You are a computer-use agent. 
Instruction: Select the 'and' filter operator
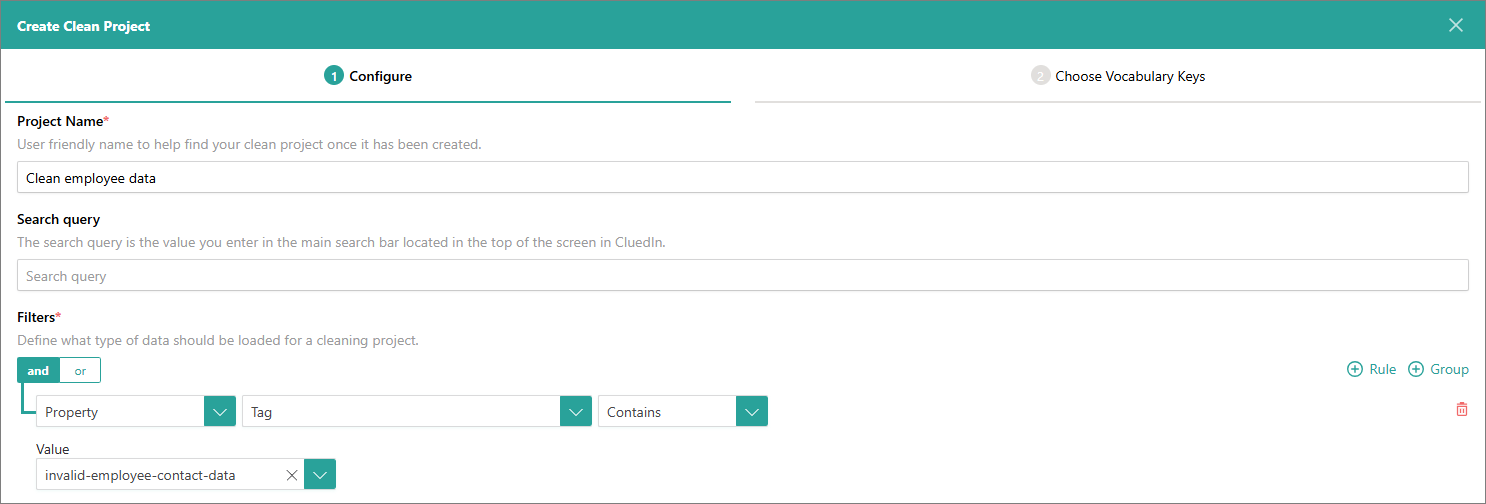pyautogui.click(x=38, y=371)
